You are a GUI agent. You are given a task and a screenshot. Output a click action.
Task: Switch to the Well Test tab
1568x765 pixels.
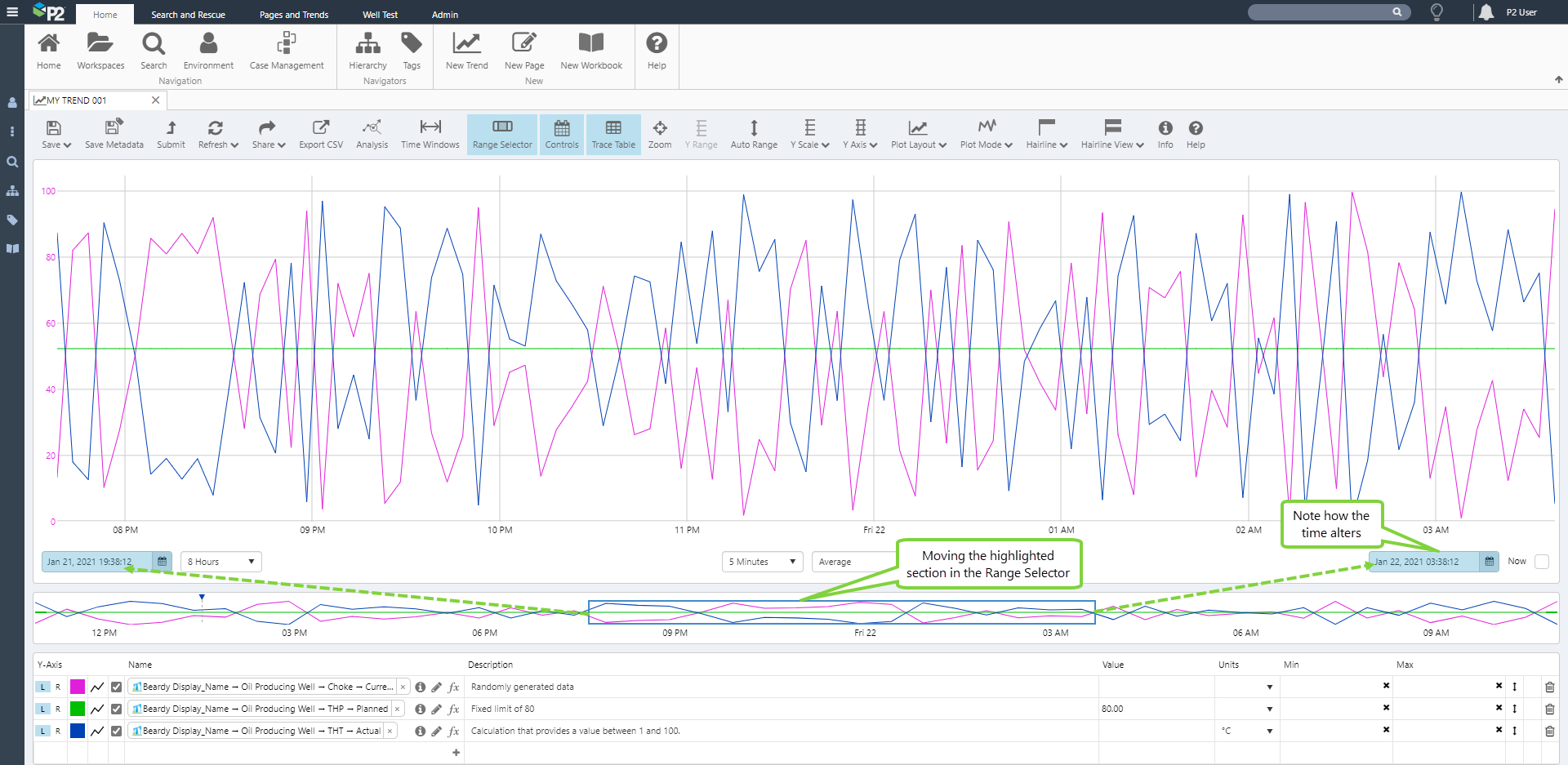pos(380,15)
